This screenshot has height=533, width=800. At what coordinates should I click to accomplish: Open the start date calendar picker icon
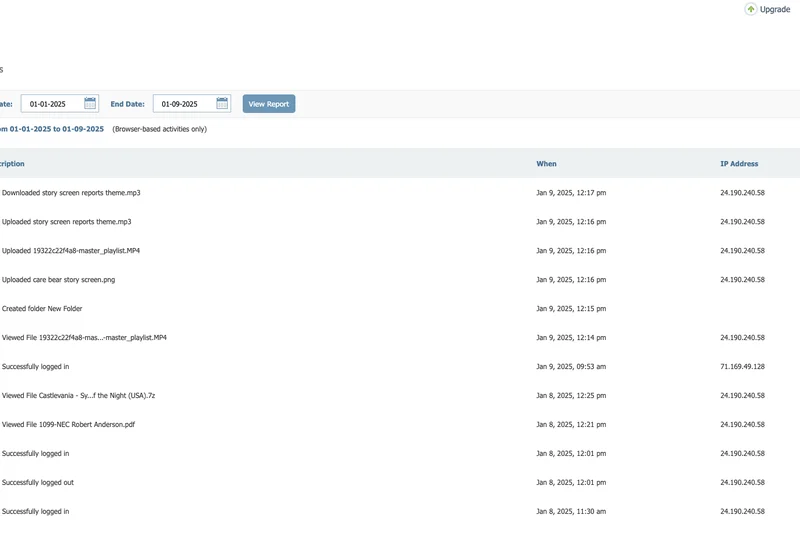point(90,103)
